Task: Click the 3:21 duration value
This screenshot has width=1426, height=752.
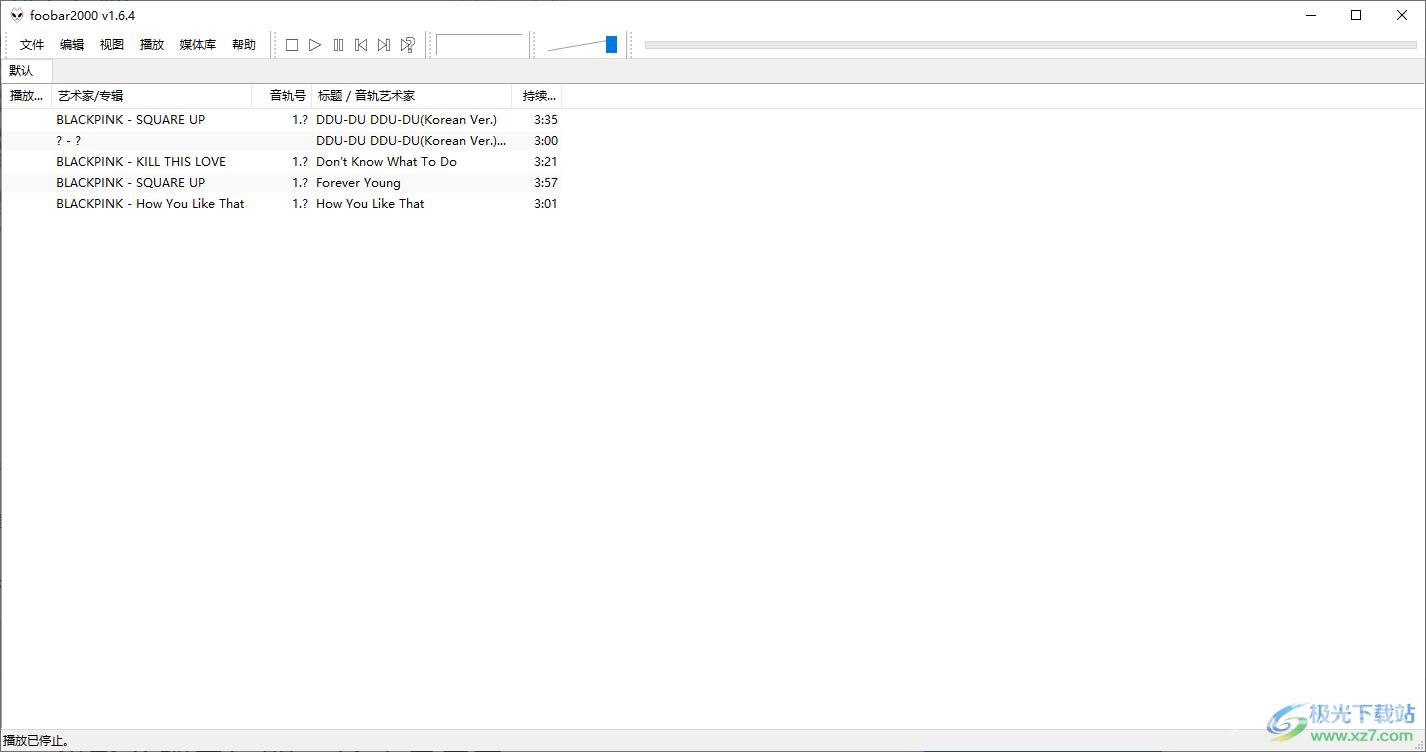Action: coord(546,162)
